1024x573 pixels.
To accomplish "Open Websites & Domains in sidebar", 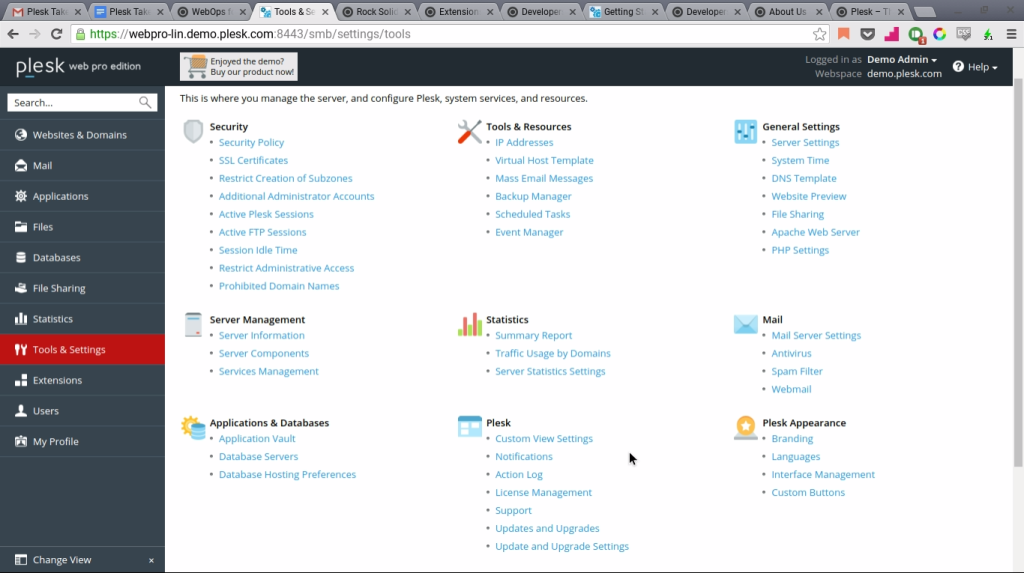I will tap(80, 135).
